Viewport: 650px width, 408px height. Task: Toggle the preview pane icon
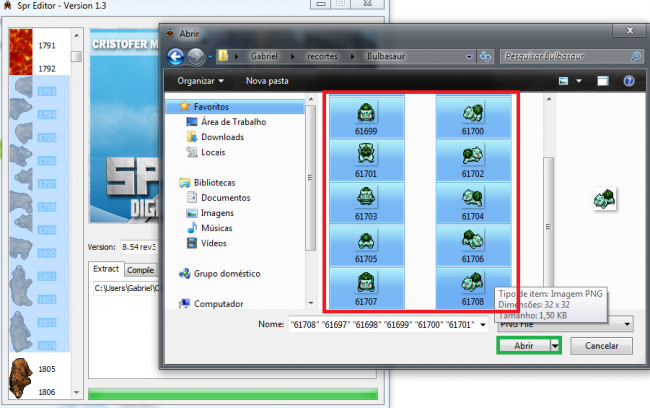[x=602, y=81]
